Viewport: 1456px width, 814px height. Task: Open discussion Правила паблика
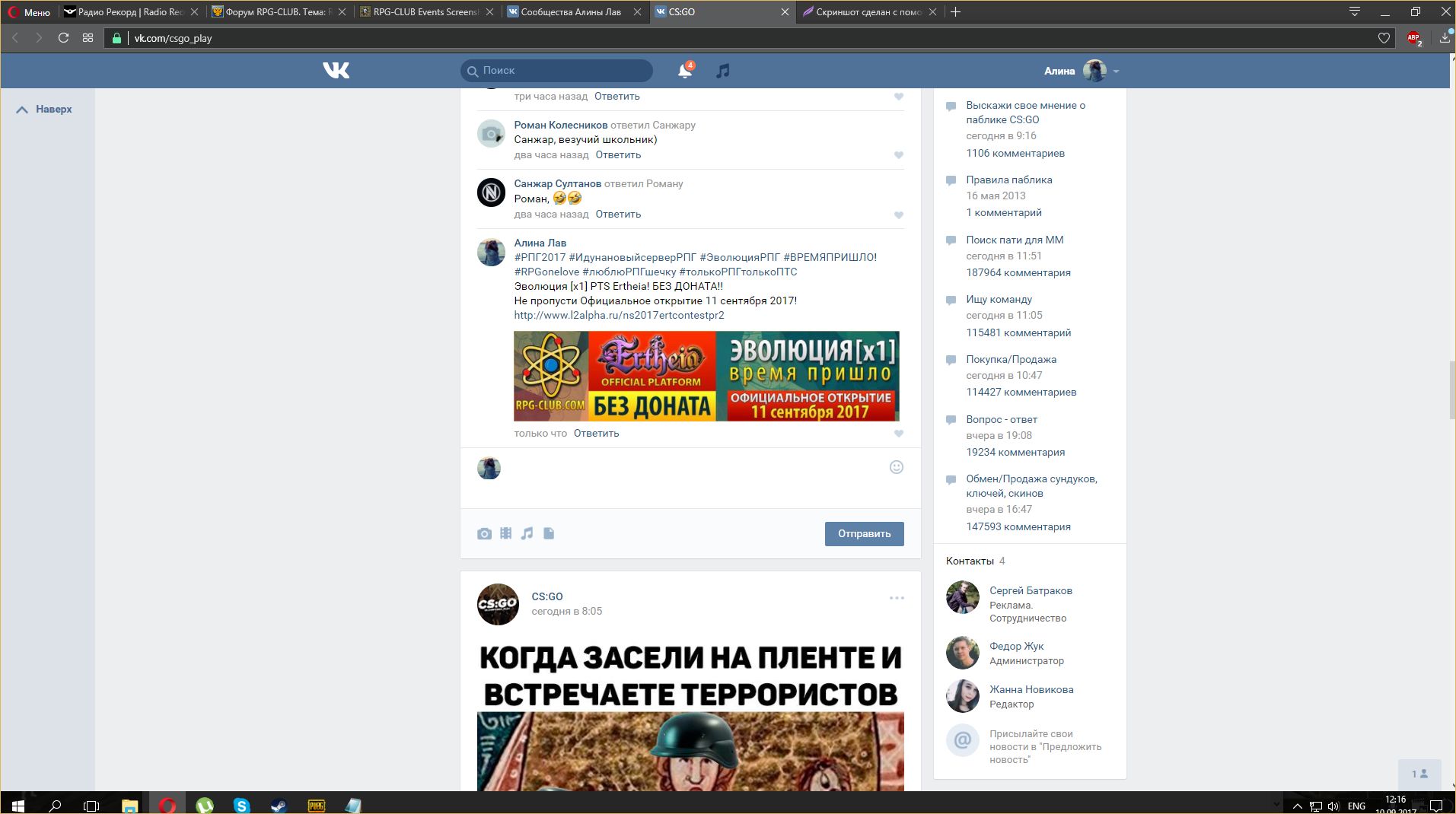(1008, 180)
